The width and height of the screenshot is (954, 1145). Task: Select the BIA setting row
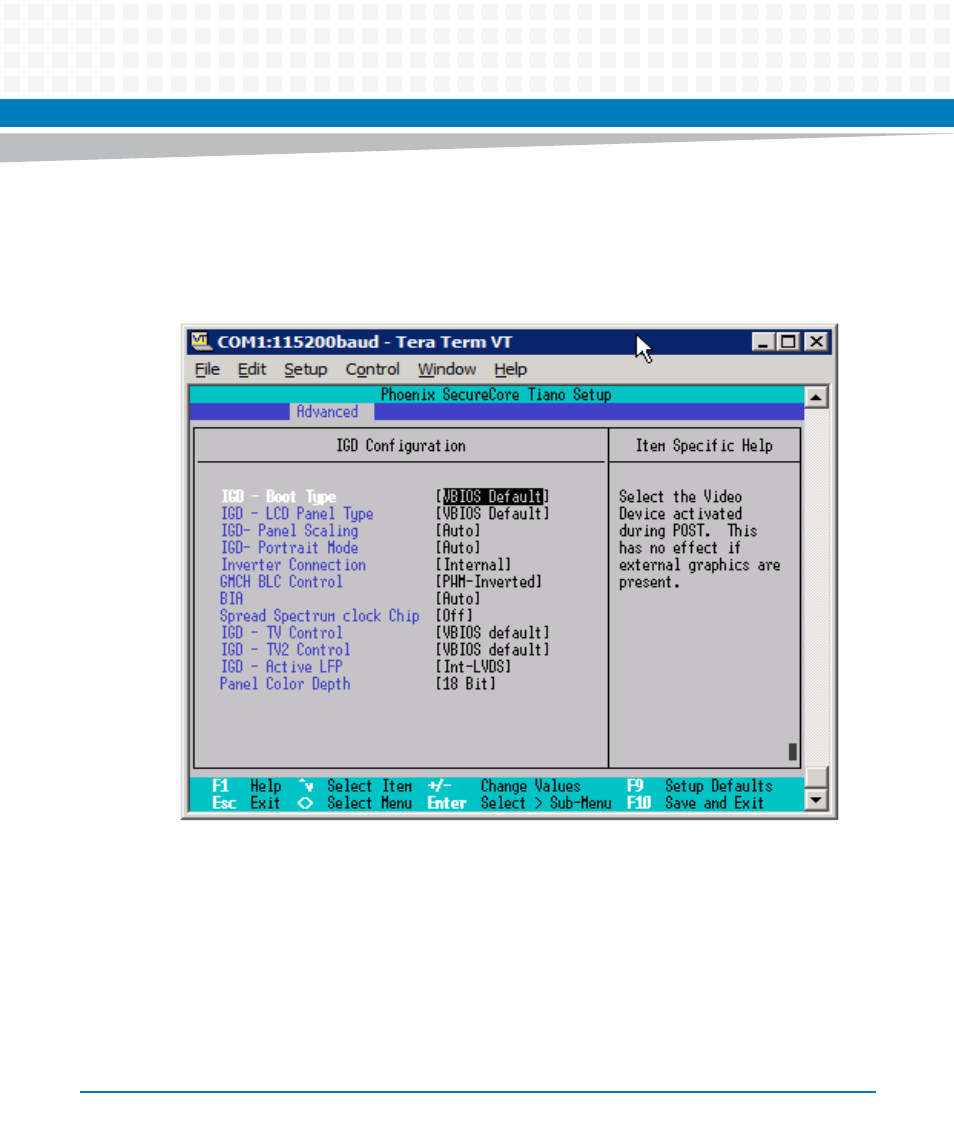click(x=350, y=599)
